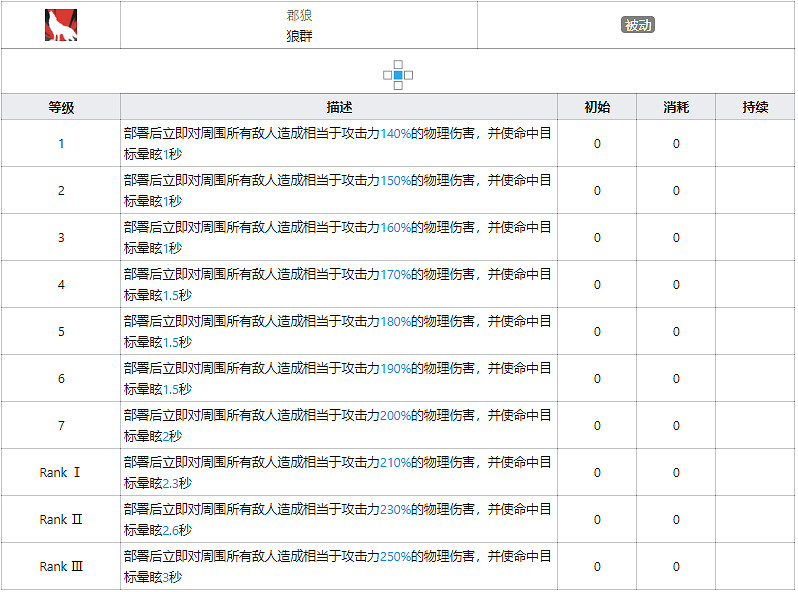Select the skill name 狼群
Screen dimensions: 798x592
click(299, 35)
